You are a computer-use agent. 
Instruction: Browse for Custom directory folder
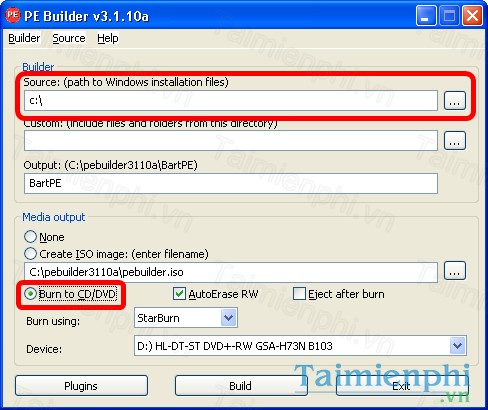[x=455, y=140]
